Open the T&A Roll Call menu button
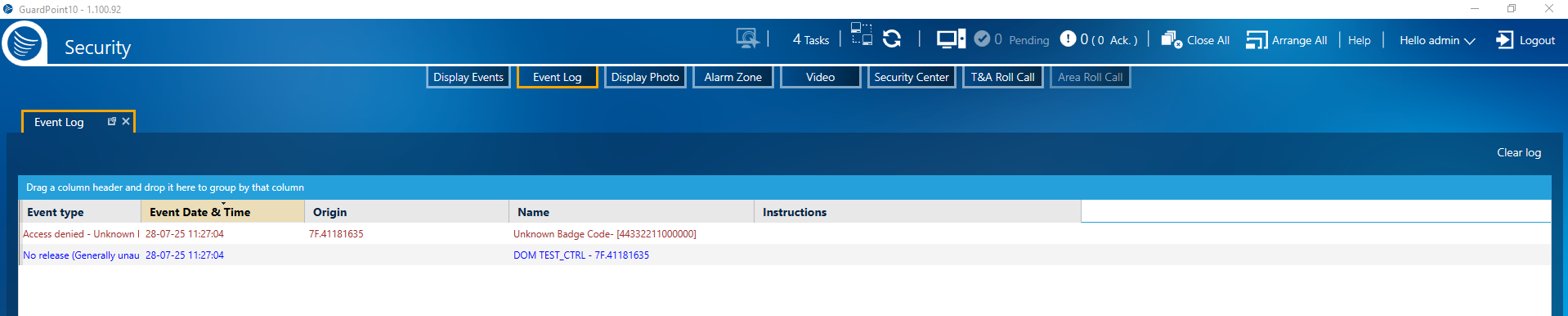The image size is (1568, 316). click(x=1003, y=77)
